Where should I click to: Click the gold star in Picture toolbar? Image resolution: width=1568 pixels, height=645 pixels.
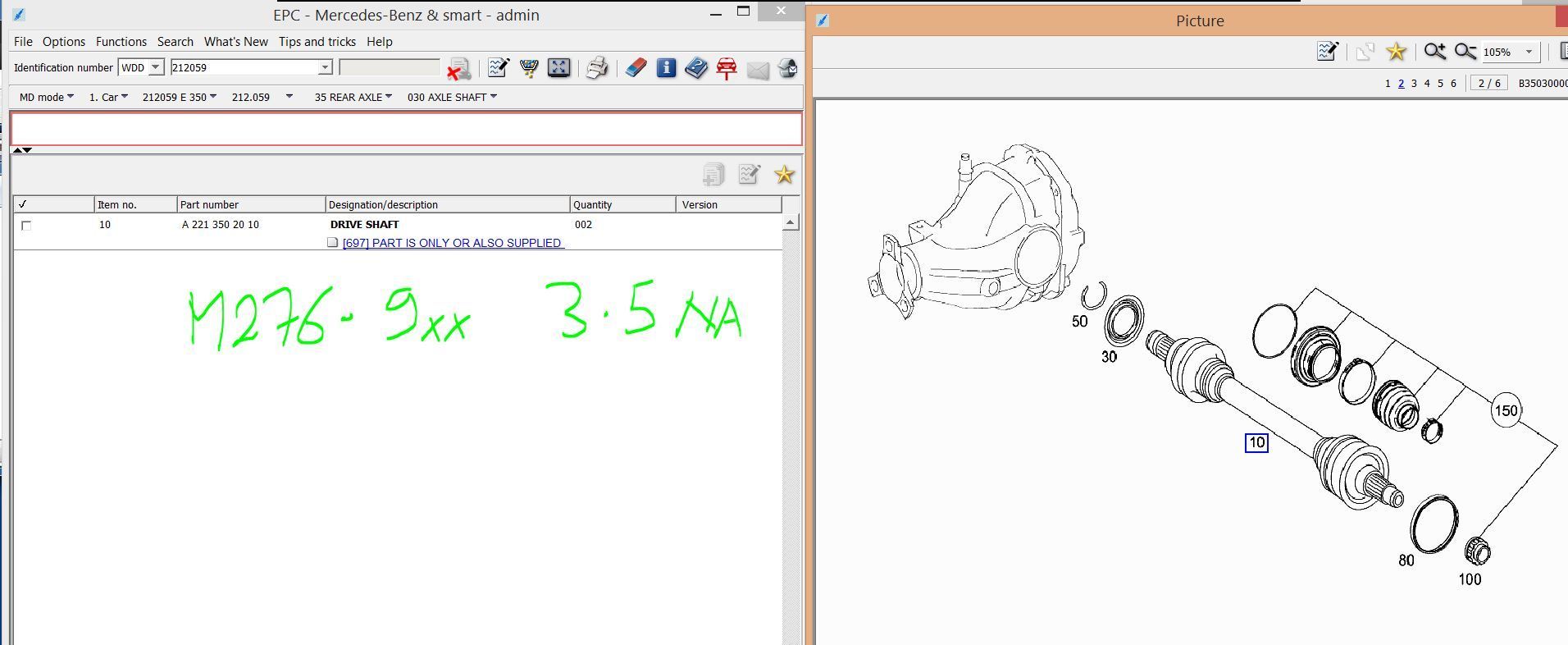1396,52
